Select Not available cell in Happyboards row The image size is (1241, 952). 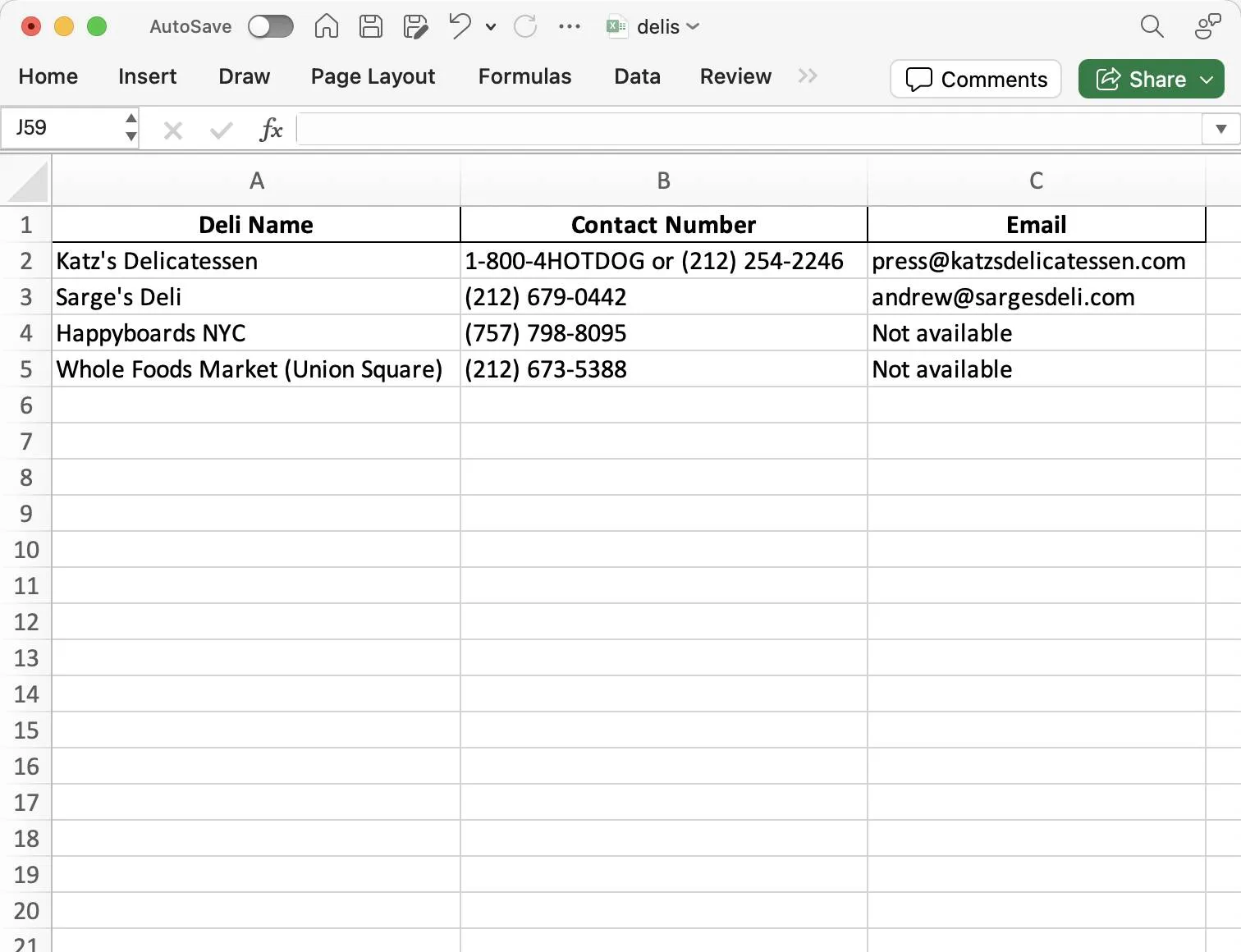pos(1037,333)
